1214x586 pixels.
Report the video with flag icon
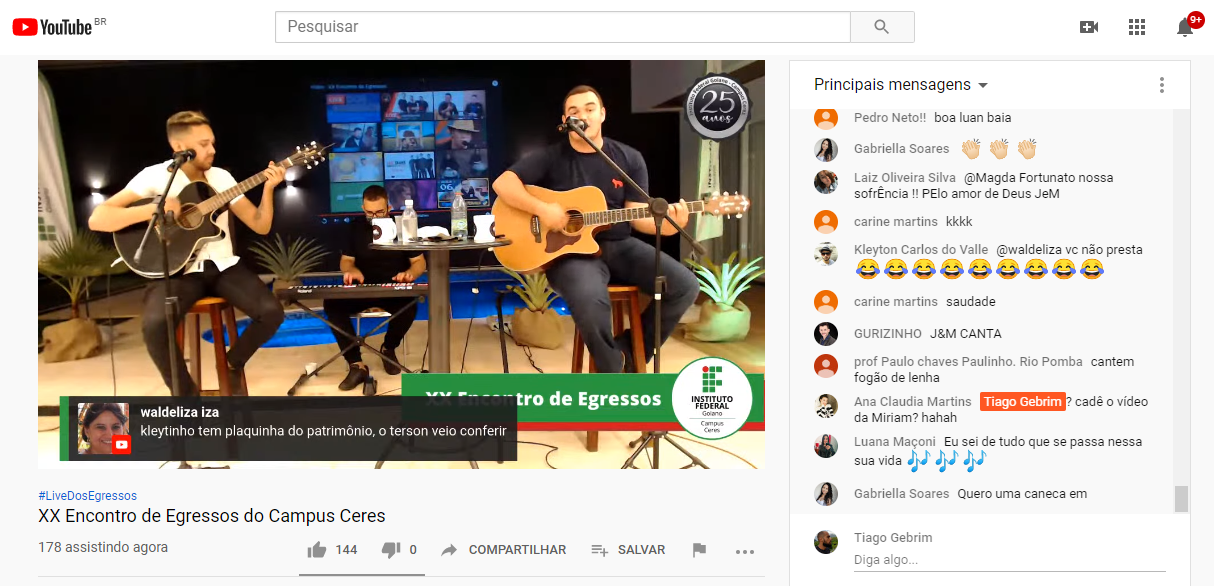pos(700,550)
